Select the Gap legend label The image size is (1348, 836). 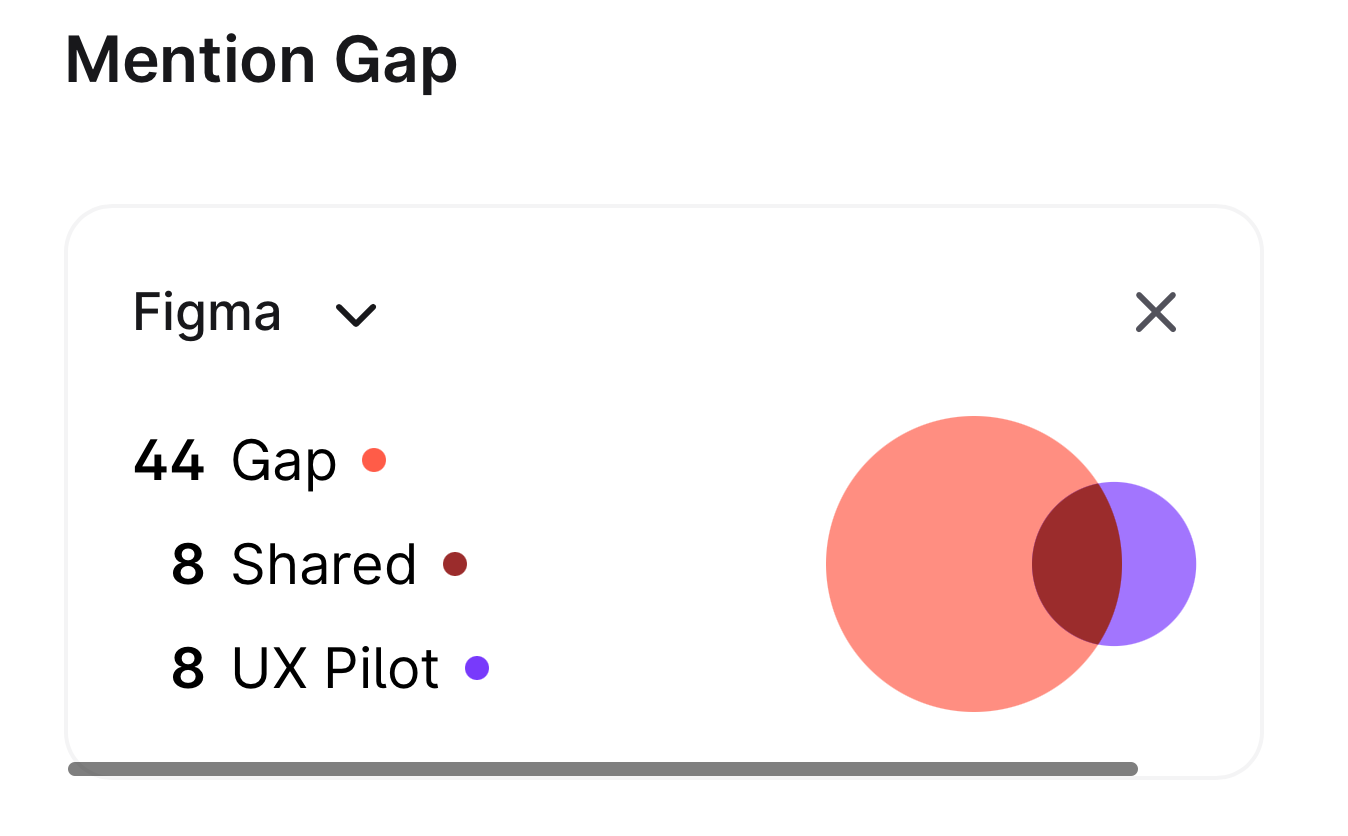point(284,462)
